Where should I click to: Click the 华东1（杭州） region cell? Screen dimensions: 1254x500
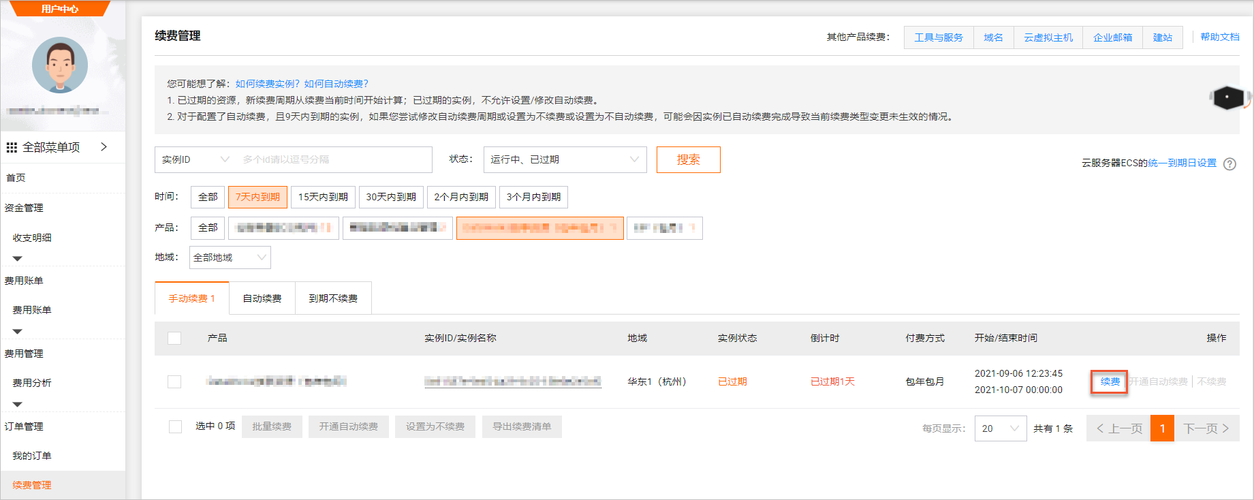click(657, 382)
